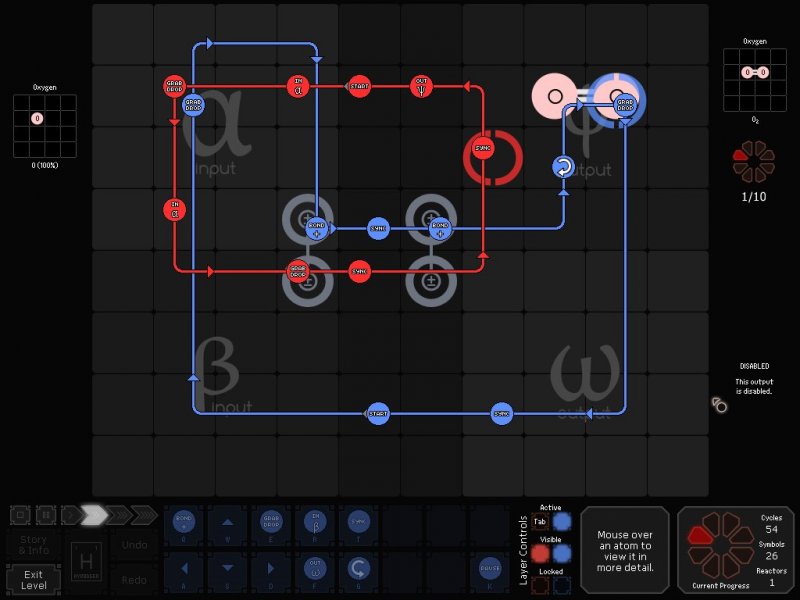The width and height of the screenshot is (800, 600).
Task: Select the red START symbol on the top path
Action: click(359, 86)
